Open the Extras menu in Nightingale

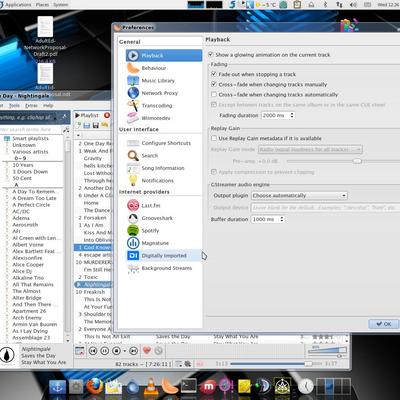31,105
